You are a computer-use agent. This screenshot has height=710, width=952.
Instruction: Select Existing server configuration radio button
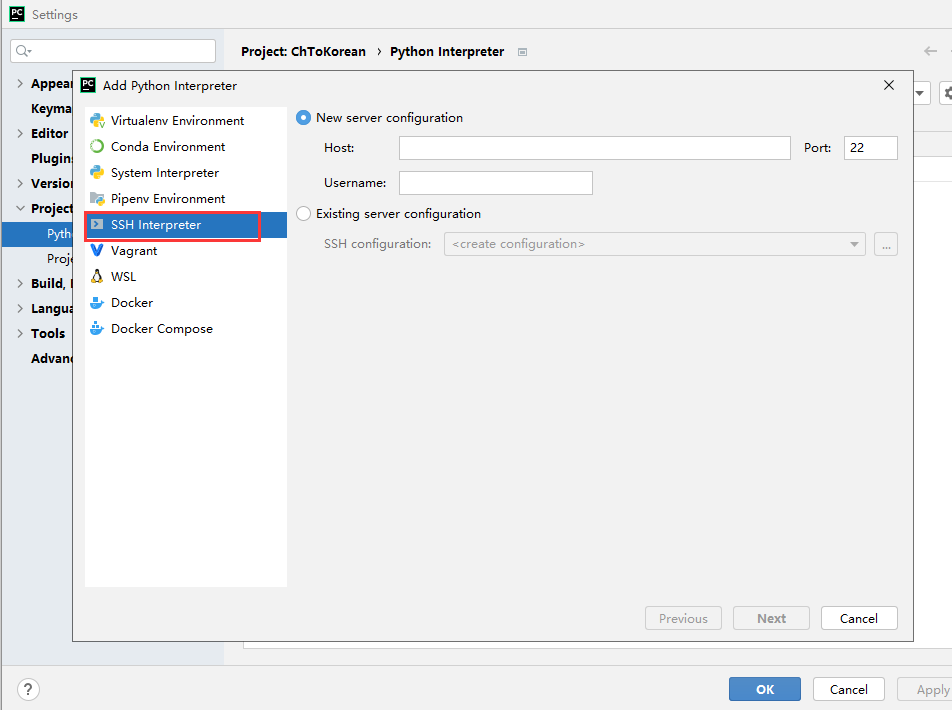coord(304,214)
